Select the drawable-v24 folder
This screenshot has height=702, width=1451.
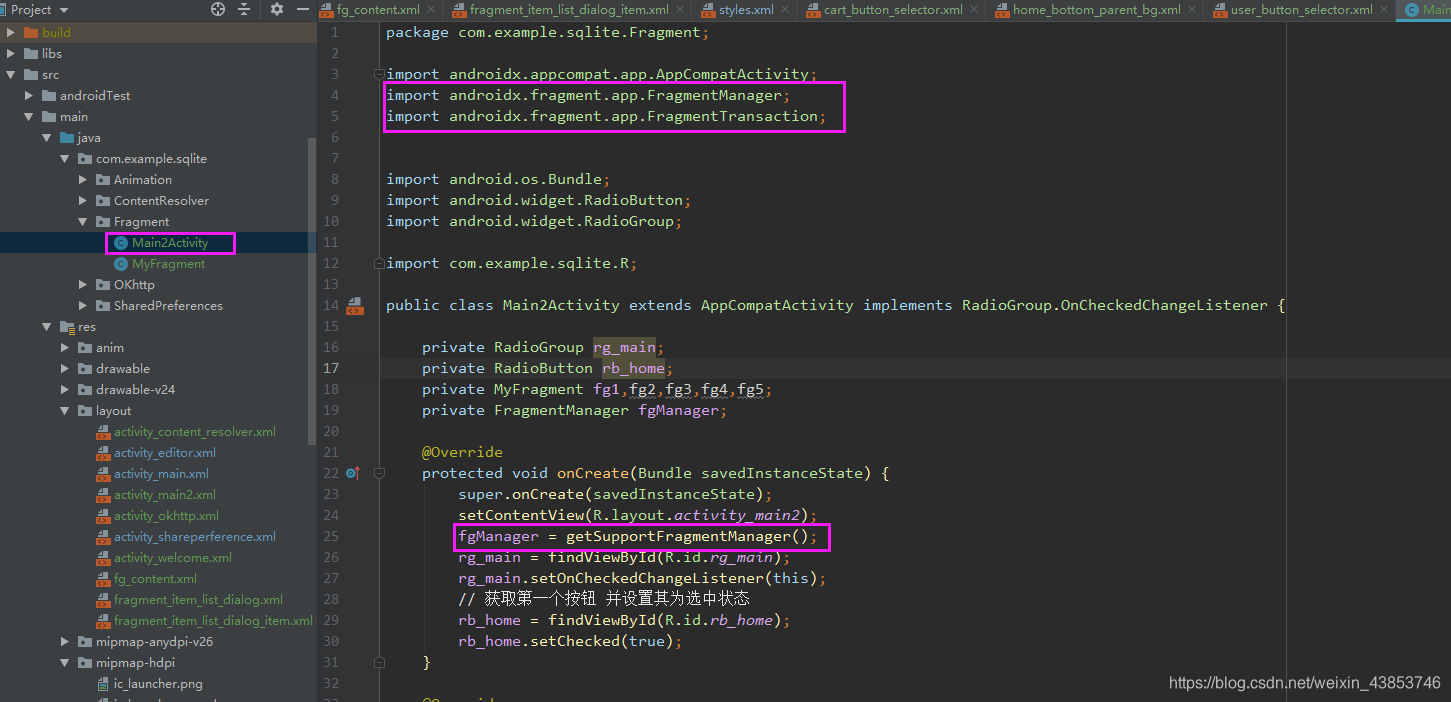point(135,390)
